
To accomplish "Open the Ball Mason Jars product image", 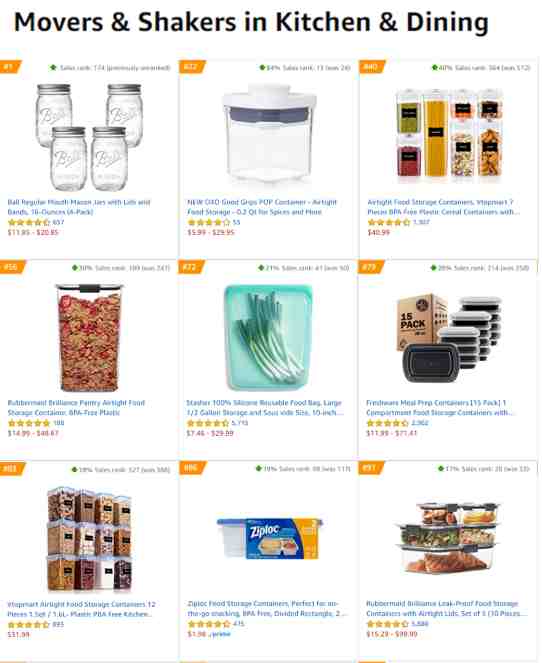I will click(89, 136).
